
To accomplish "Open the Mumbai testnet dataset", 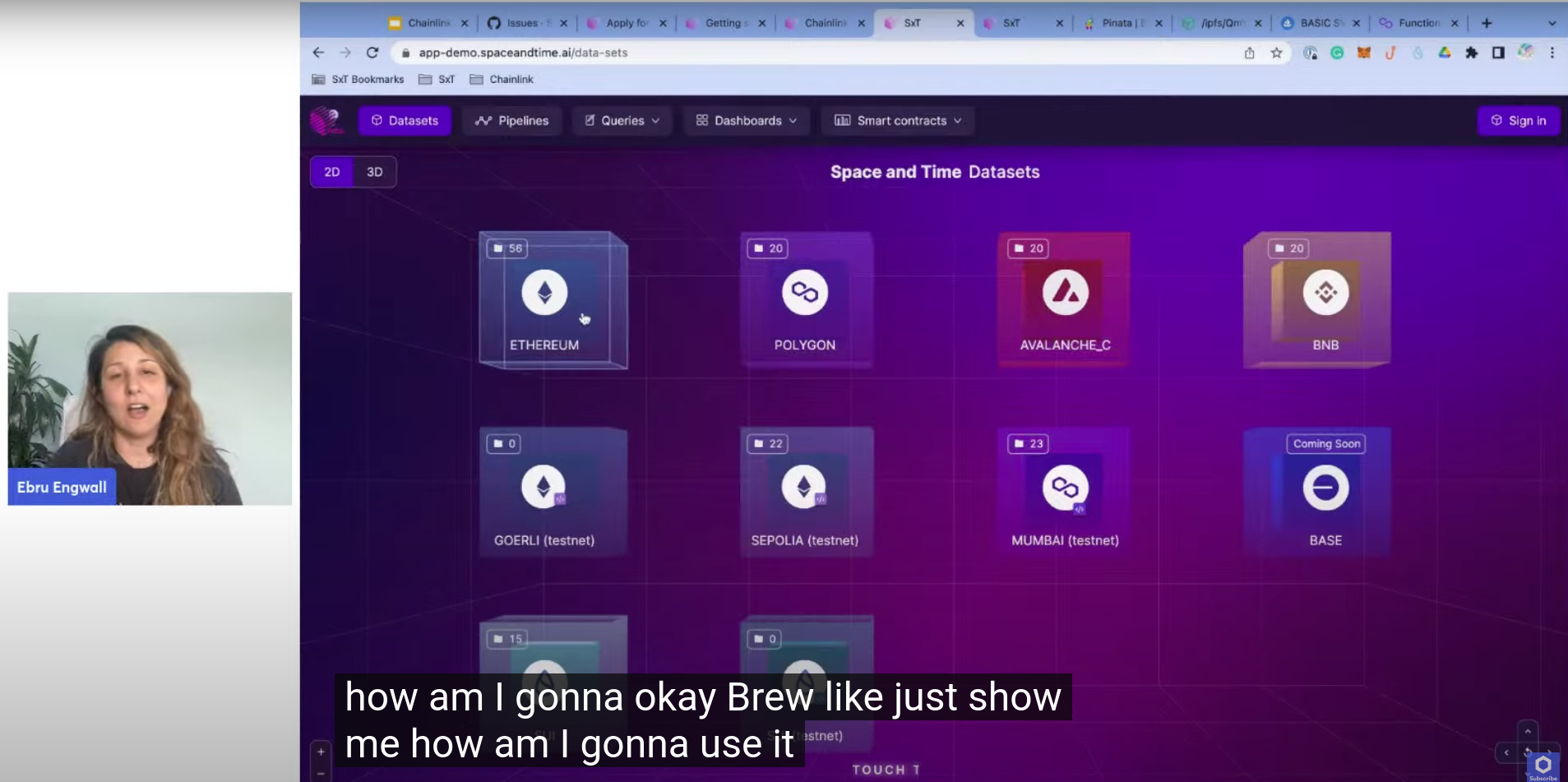I will (1065, 493).
